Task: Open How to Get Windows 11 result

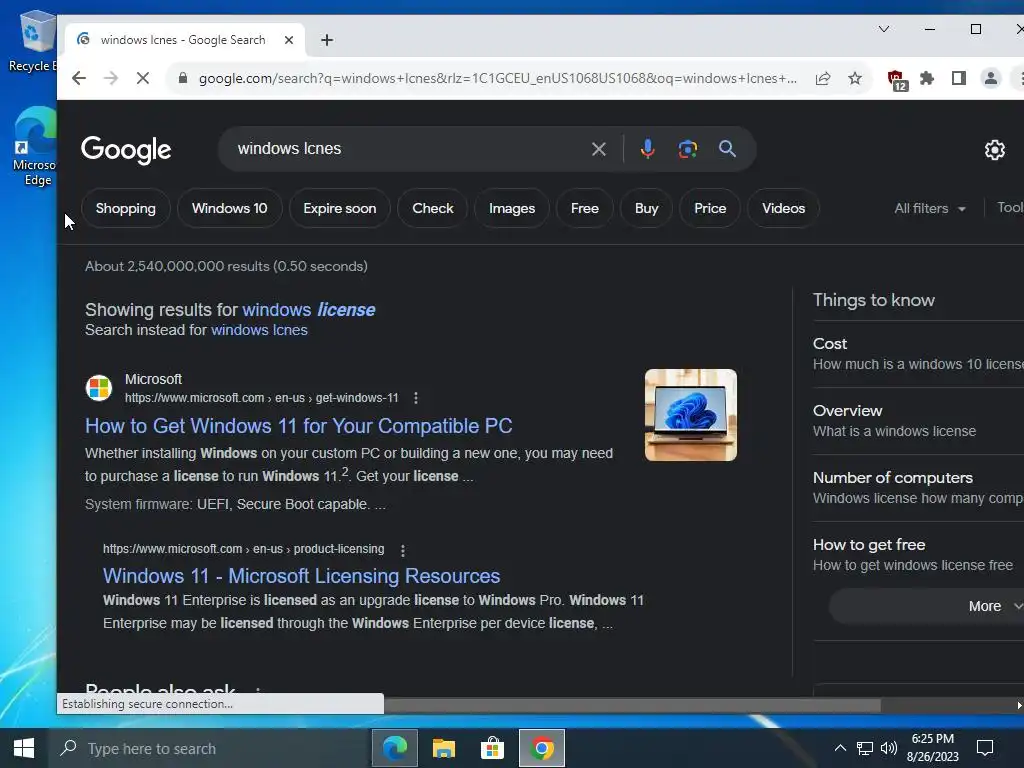Action: point(298,426)
